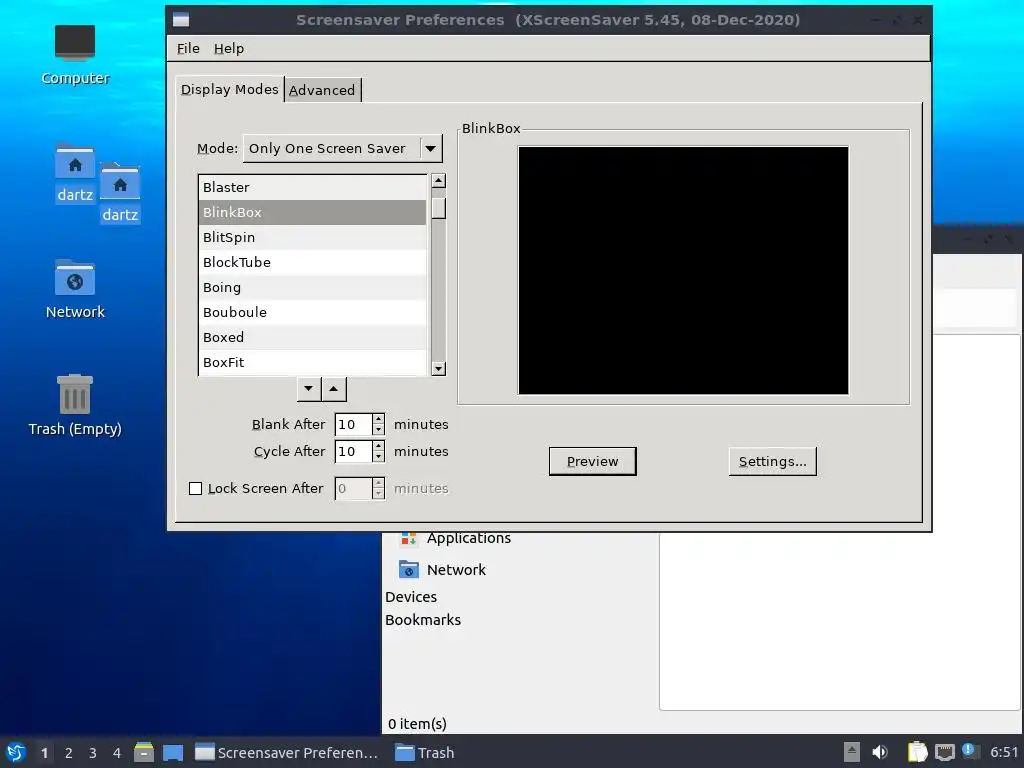Open the Trash (Empty) desktop icon
This screenshot has height=768, width=1024.
click(x=75, y=405)
